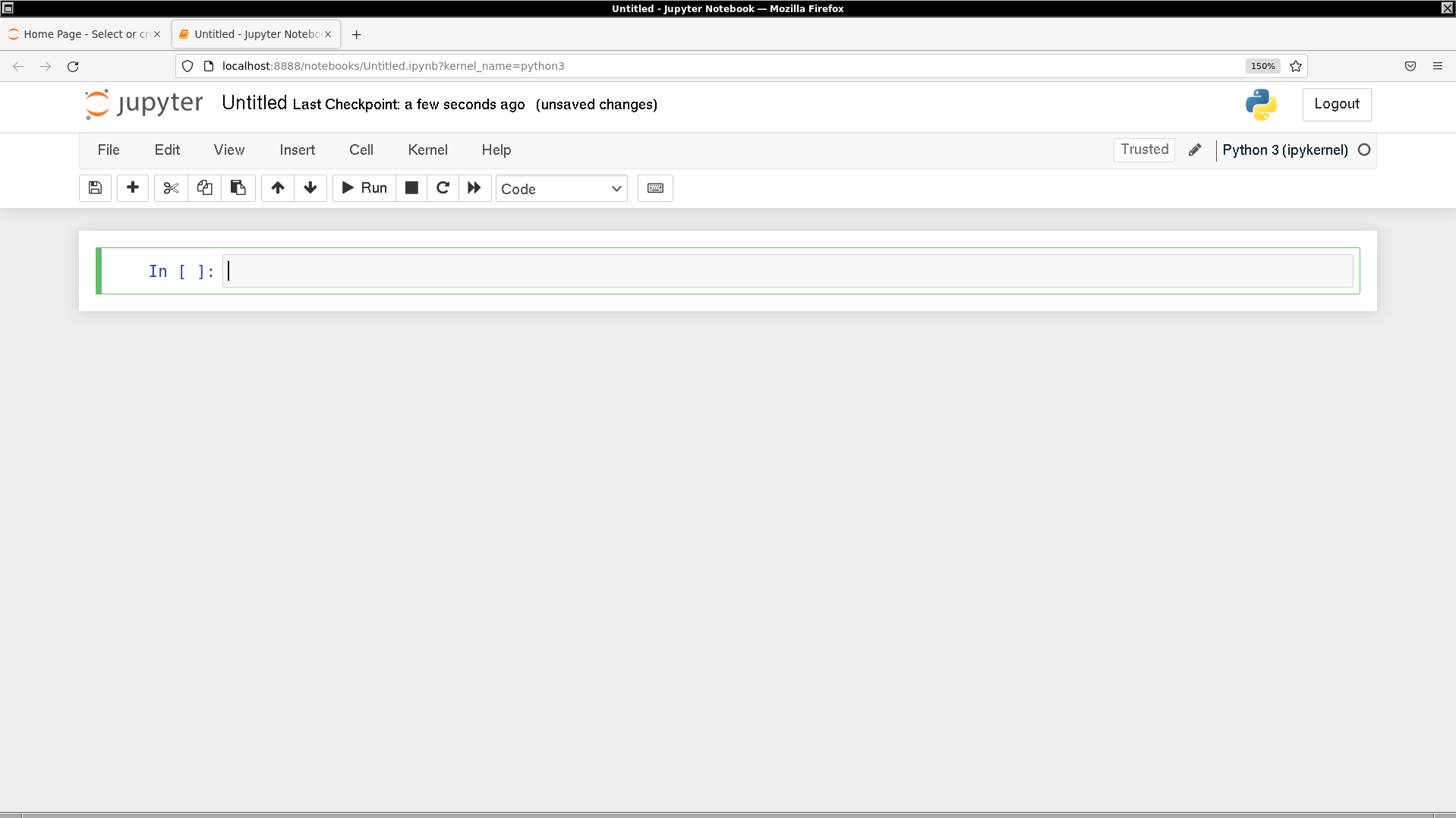Open the command palette keyboard icon

coord(655,188)
